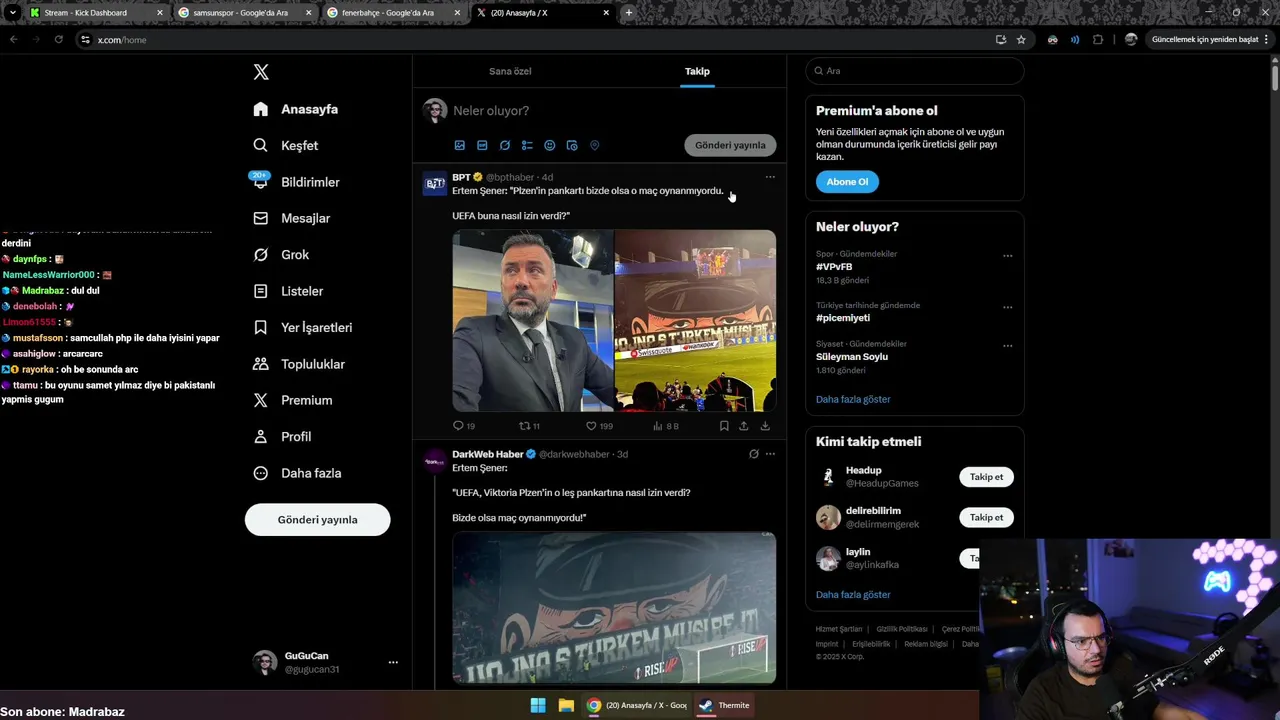Add media image to post
Screen dimensions: 1280x720
pyautogui.click(x=460, y=145)
